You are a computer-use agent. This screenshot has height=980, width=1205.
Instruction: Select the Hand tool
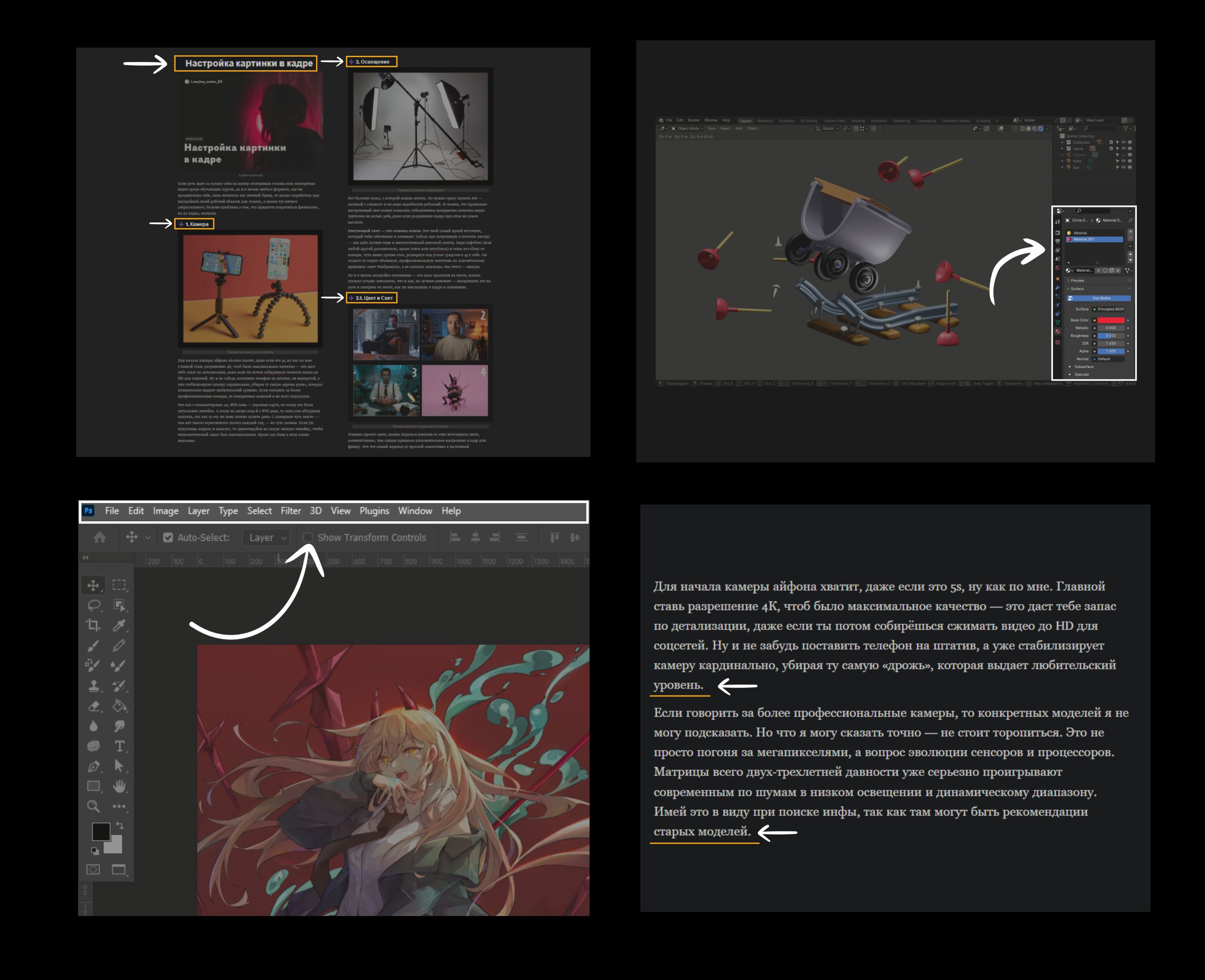119,786
